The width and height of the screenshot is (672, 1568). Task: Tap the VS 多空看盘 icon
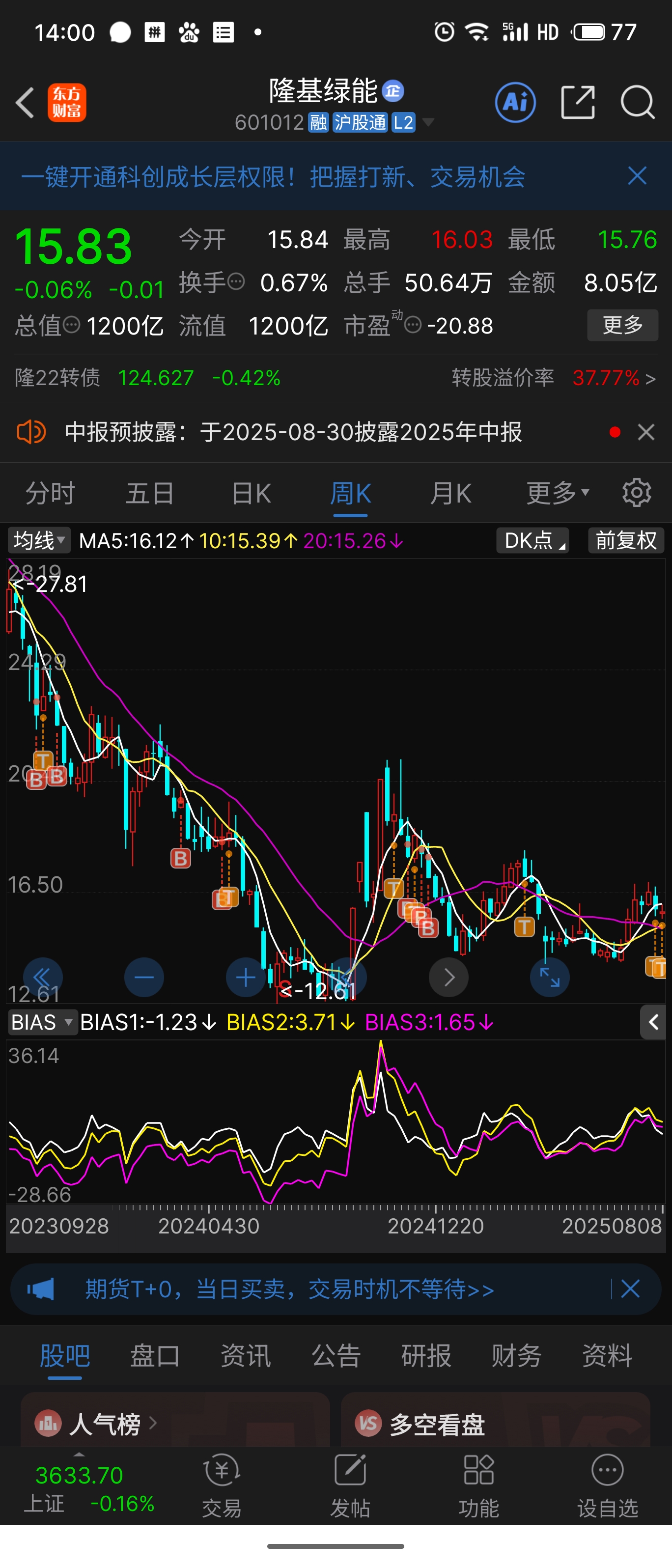tap(368, 1423)
